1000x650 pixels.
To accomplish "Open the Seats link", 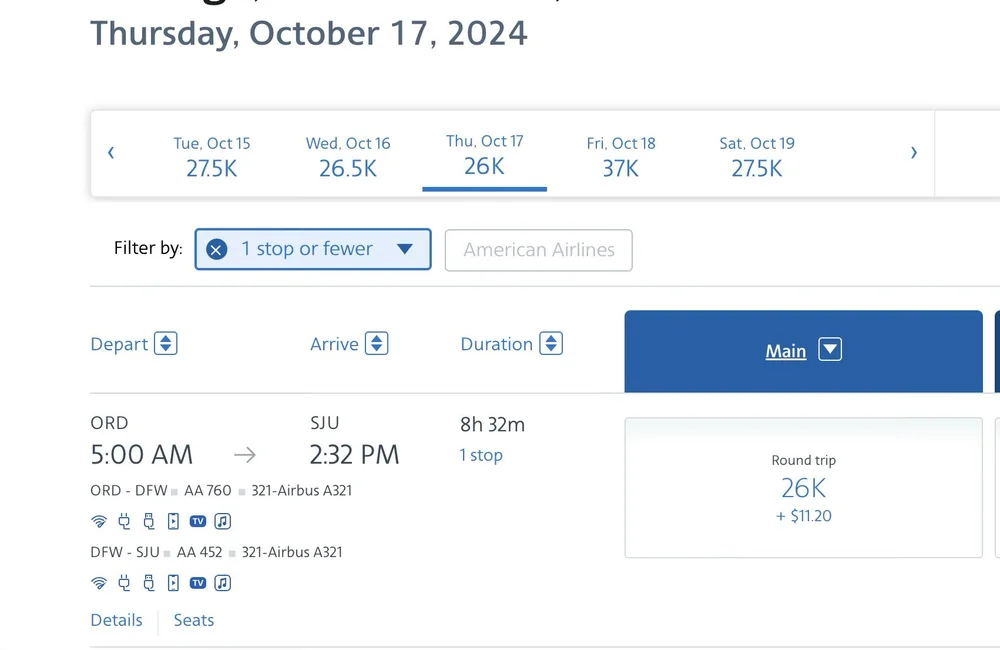I will (x=194, y=620).
